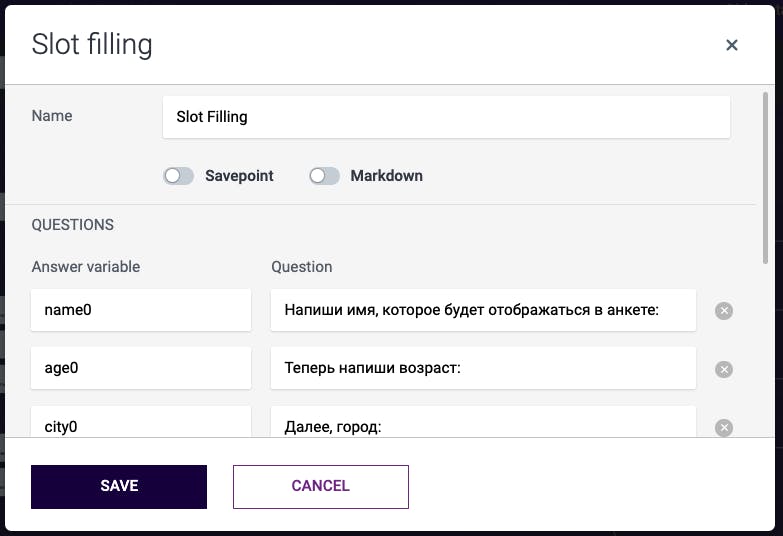Click the Markdown label text
Viewport: 783px width, 536px height.
click(x=386, y=176)
